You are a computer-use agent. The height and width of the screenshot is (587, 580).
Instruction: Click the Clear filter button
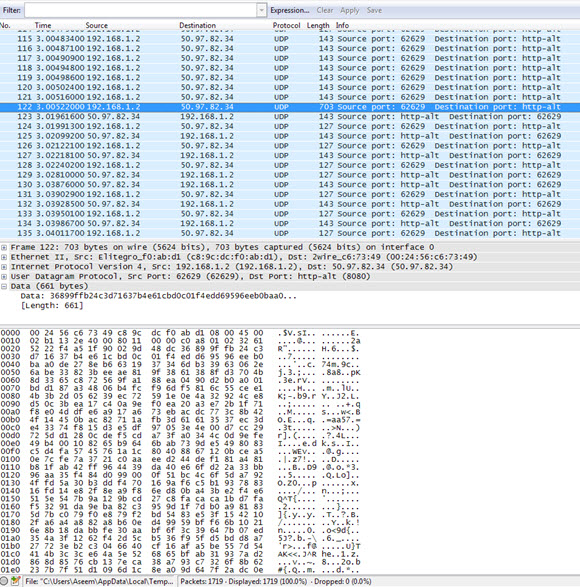tap(325, 10)
